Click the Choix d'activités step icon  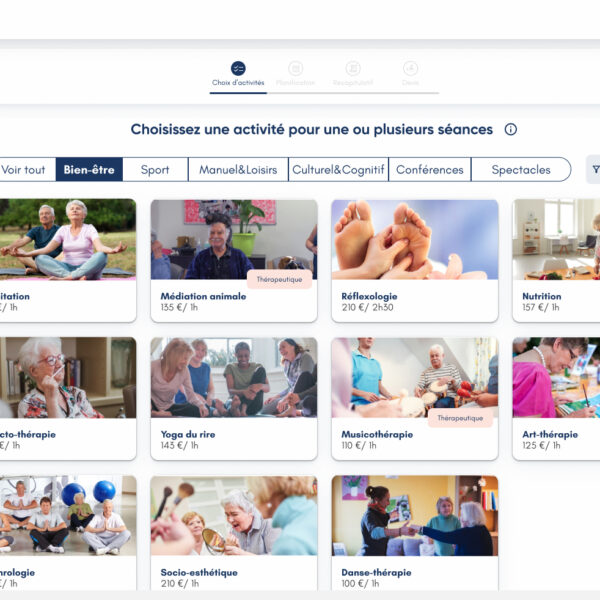(x=238, y=68)
